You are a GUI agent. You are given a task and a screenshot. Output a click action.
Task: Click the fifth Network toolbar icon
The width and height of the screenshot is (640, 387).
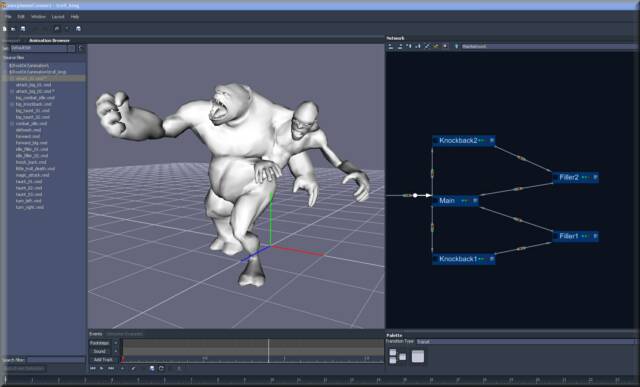pos(427,47)
